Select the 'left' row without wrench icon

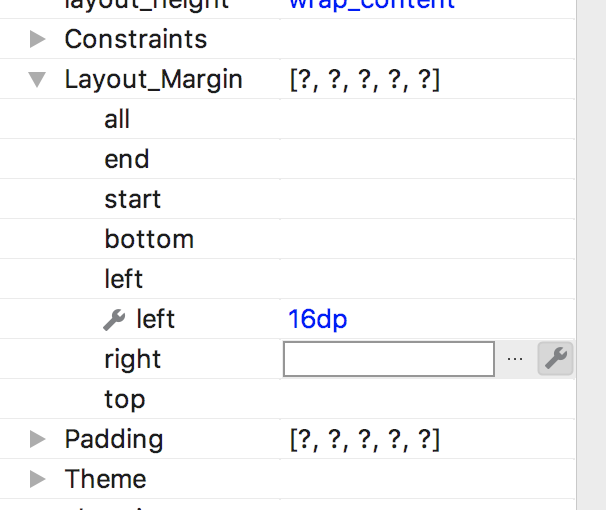124,280
